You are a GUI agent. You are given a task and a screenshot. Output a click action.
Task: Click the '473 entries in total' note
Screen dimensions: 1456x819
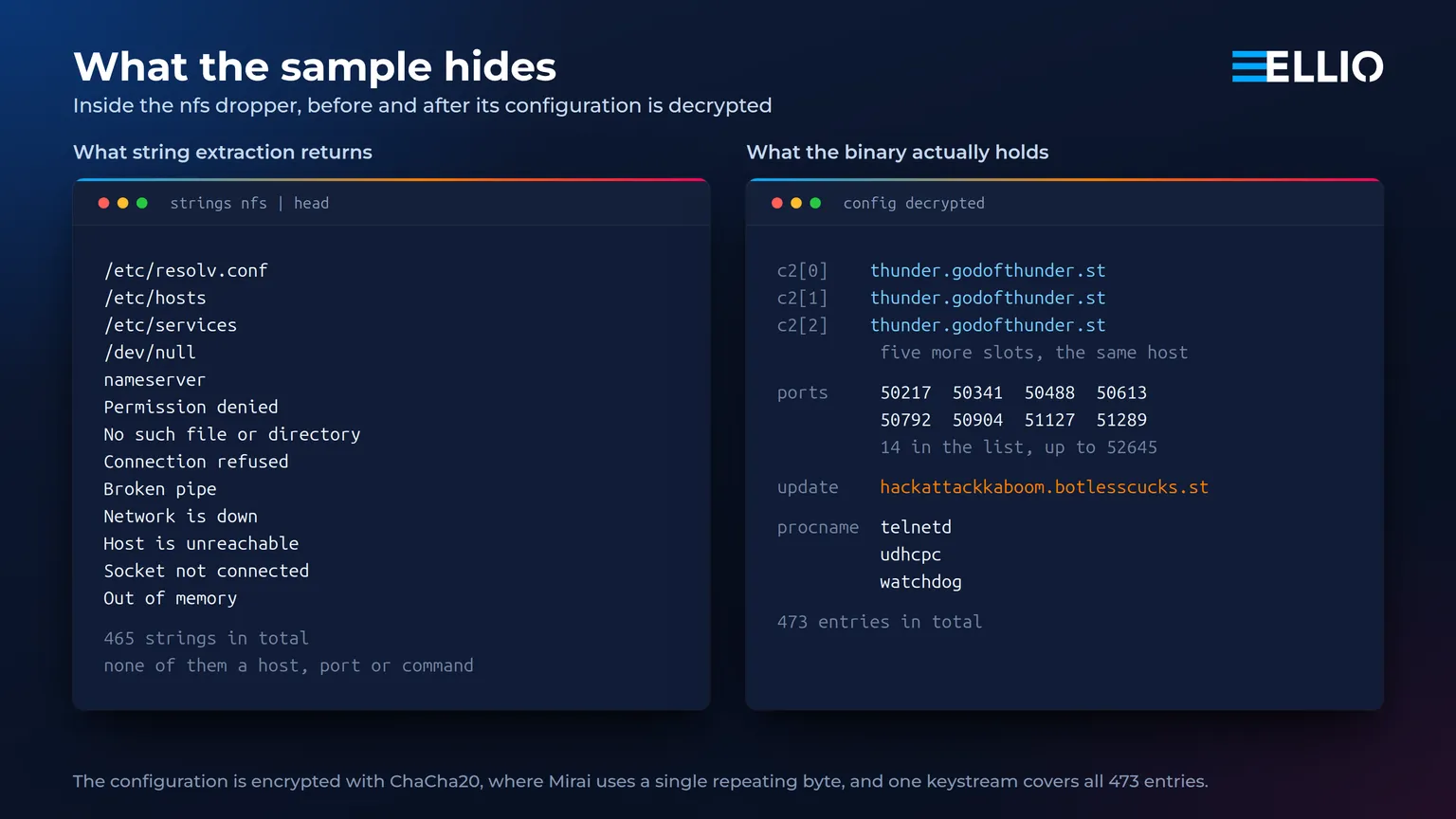(x=880, y=622)
